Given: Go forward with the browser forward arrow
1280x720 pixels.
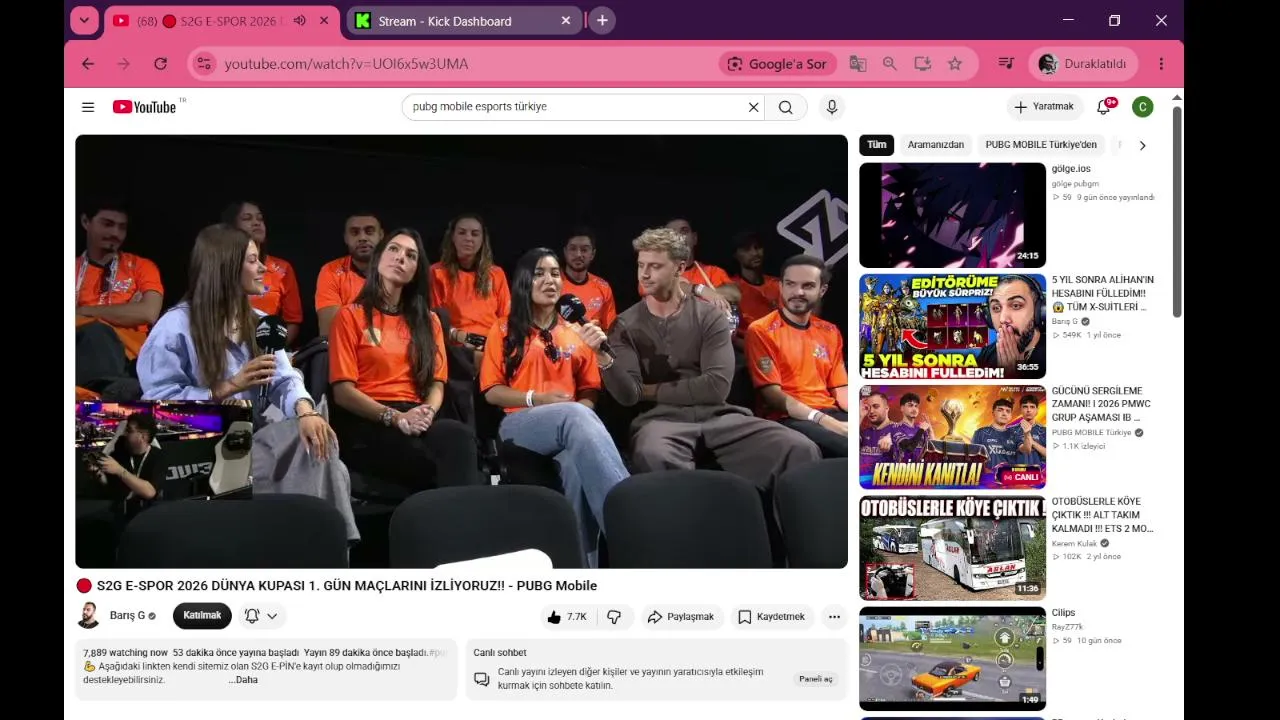Looking at the screenshot, I should click(x=124, y=64).
